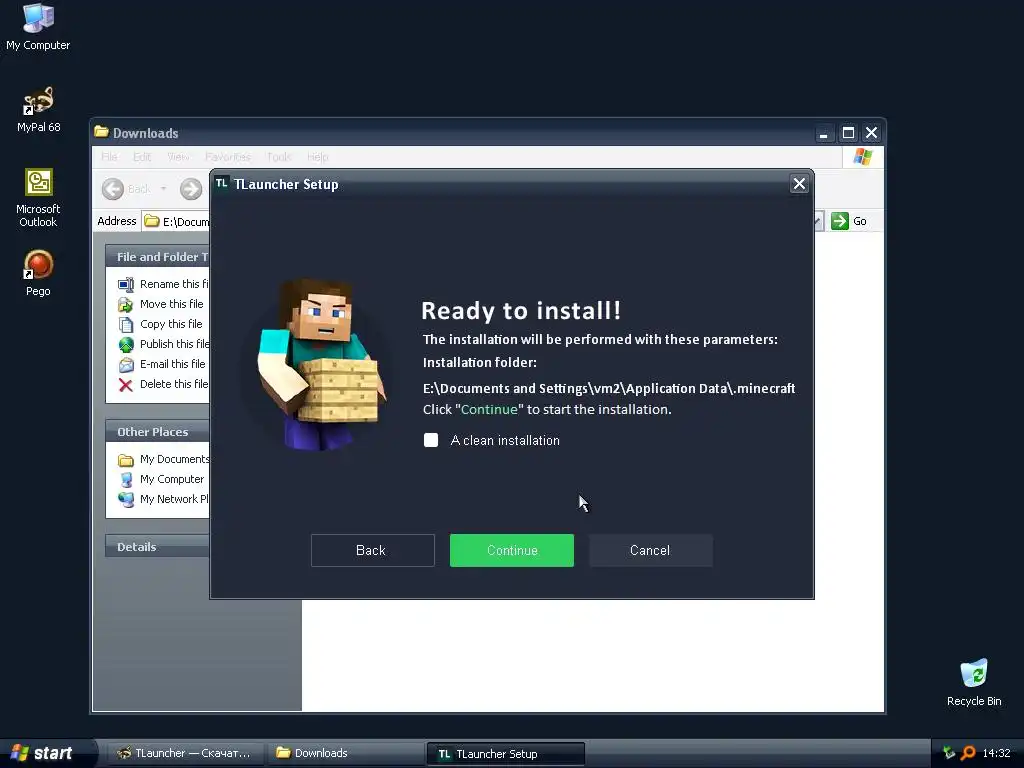Click the Ready to install! heading
1024x768 pixels.
click(x=521, y=311)
